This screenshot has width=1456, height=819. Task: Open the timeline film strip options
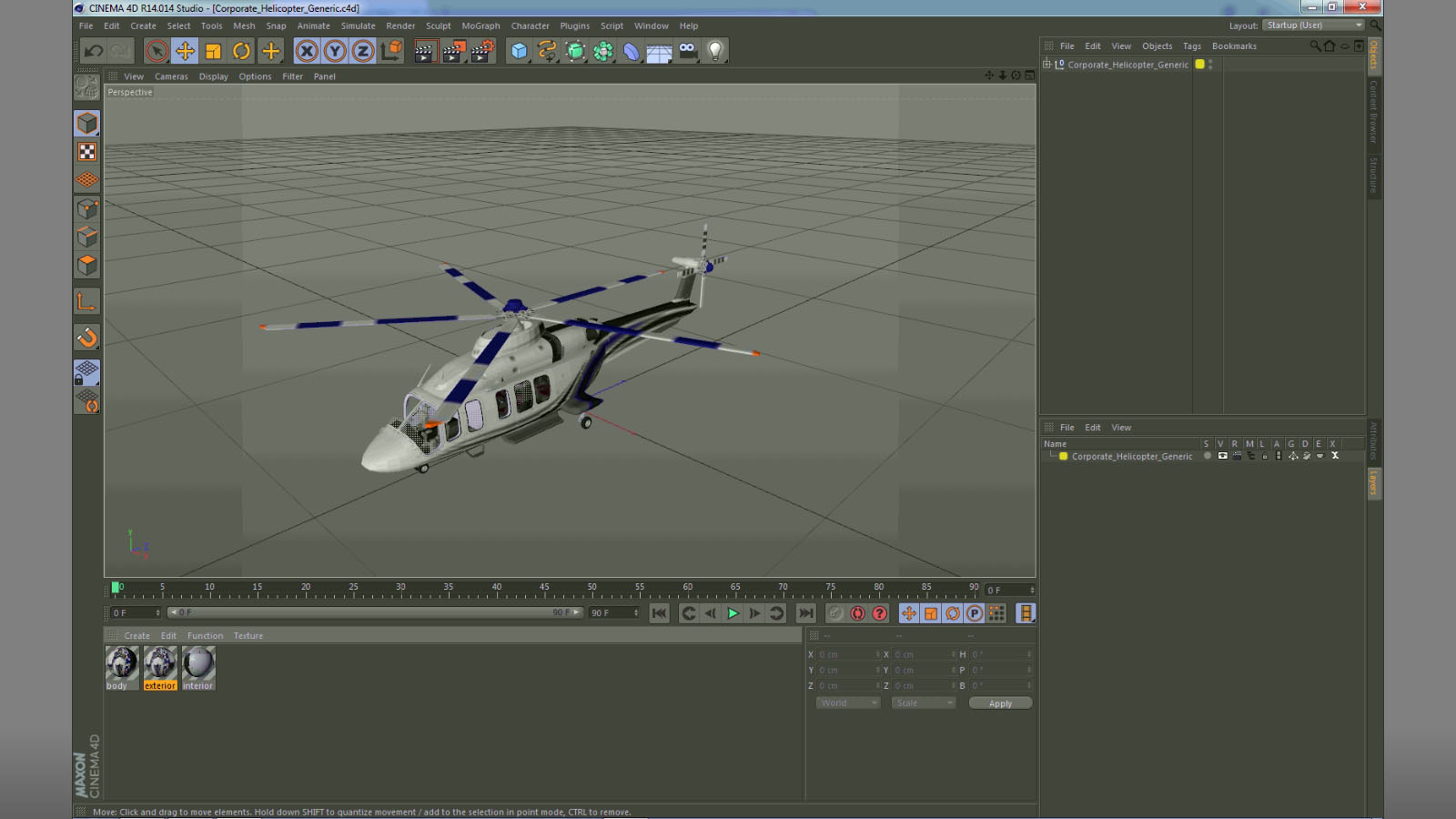[1026, 613]
